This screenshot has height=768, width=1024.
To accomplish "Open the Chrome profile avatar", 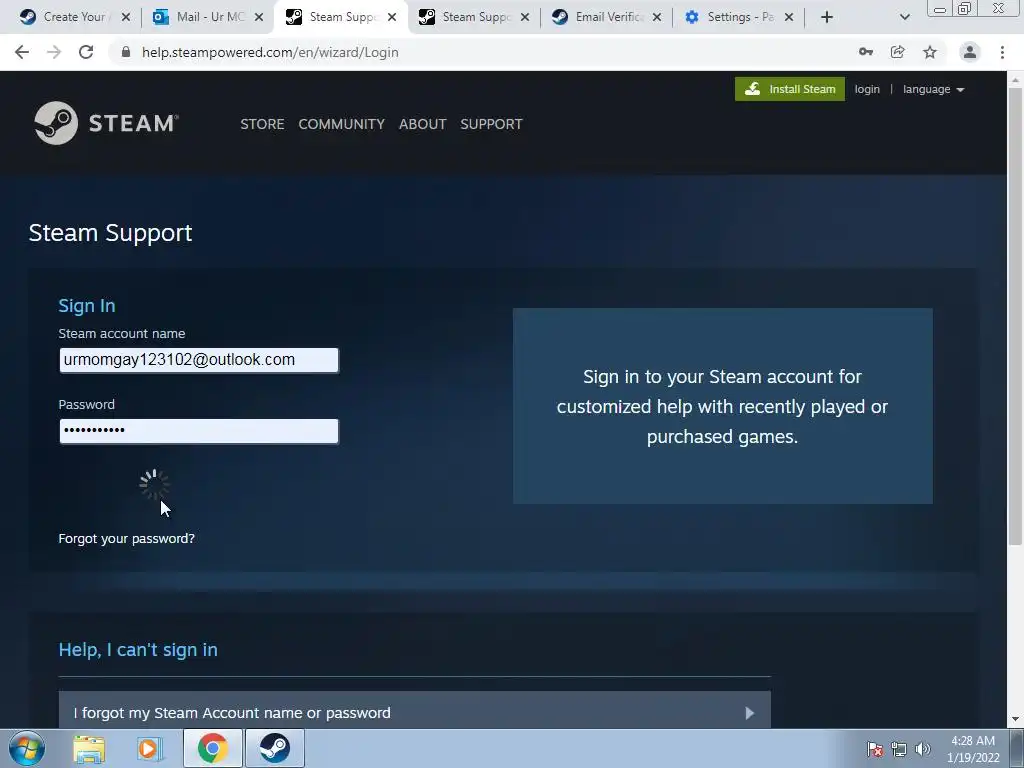I will click(970, 52).
